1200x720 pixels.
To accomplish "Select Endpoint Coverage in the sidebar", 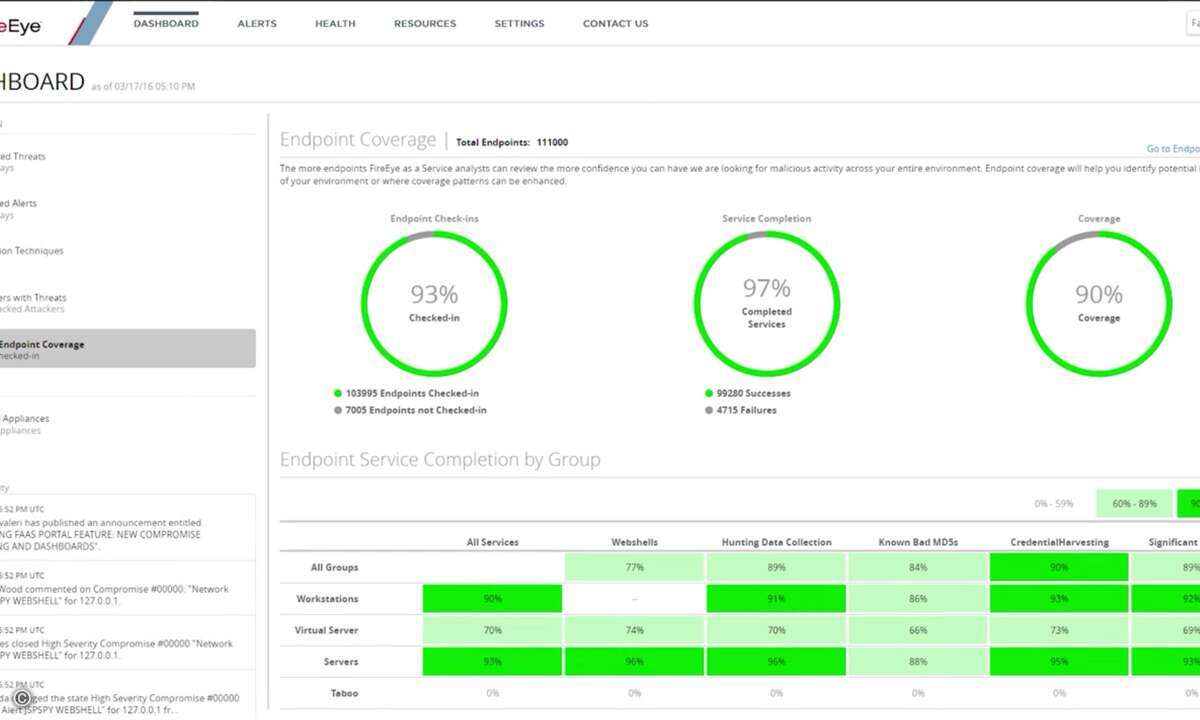I will coord(128,349).
